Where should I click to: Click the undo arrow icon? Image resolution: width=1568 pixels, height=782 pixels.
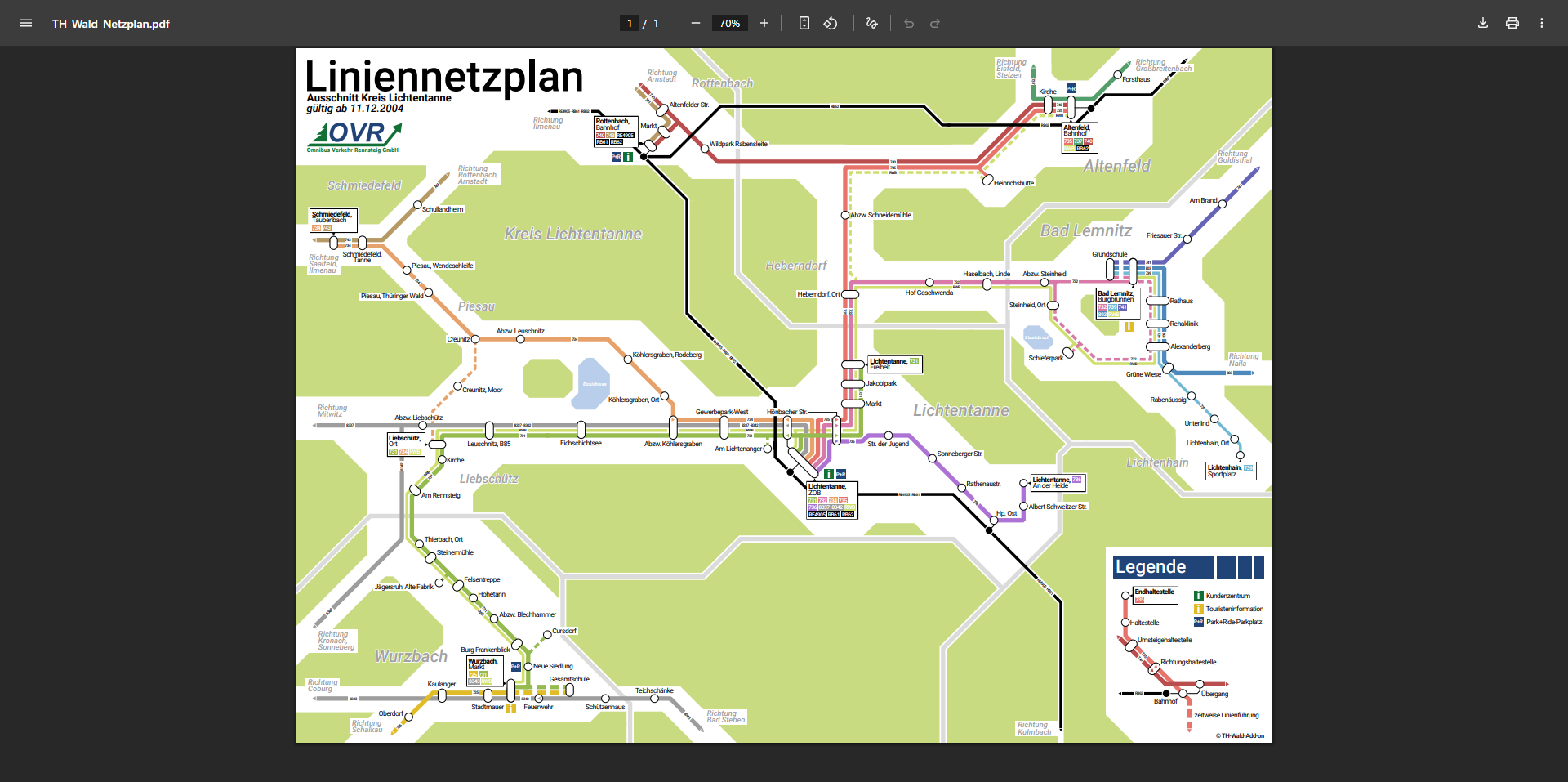click(x=909, y=23)
